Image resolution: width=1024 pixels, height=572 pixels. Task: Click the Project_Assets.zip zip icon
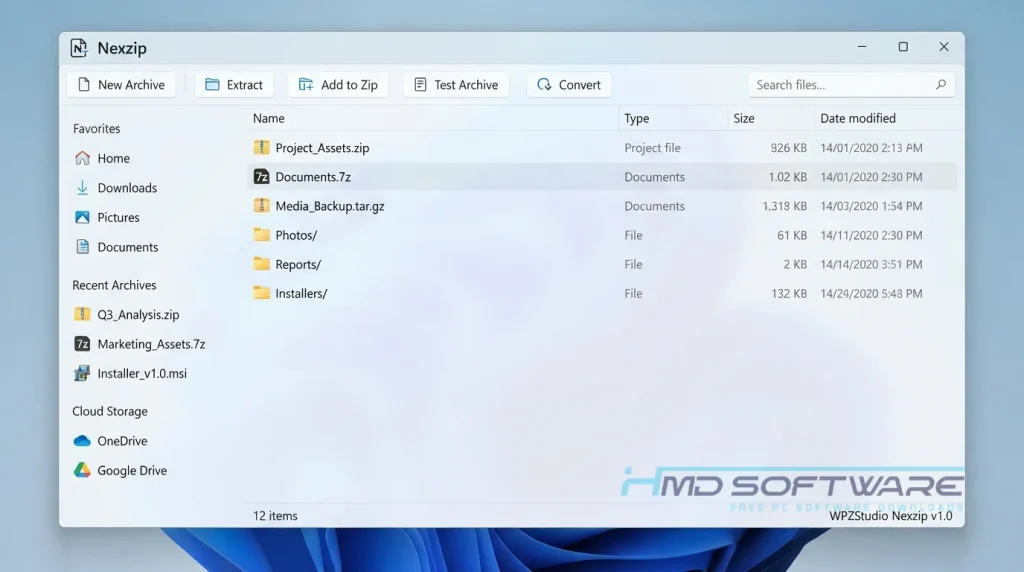pos(261,148)
